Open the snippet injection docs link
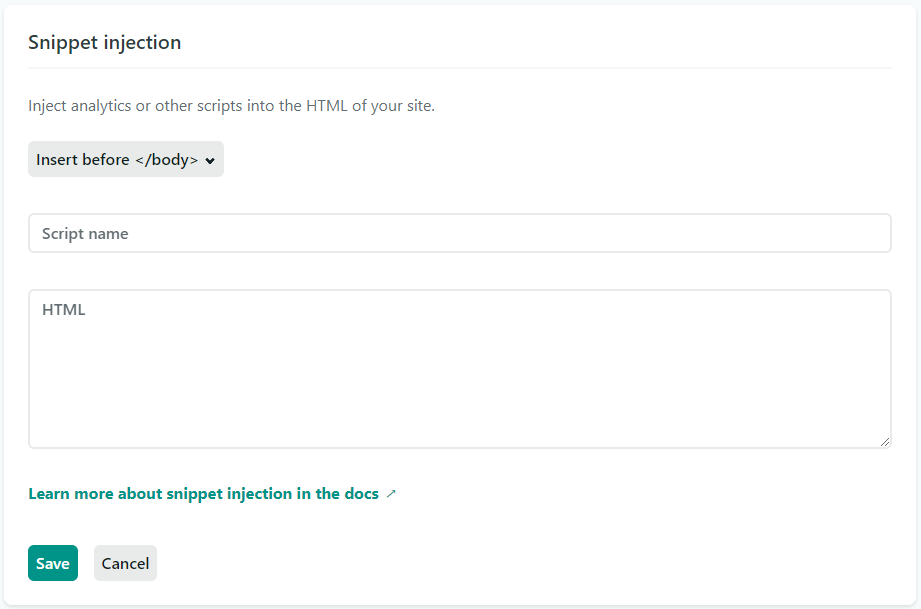Viewport: 921px width, 609px height. pos(203,494)
